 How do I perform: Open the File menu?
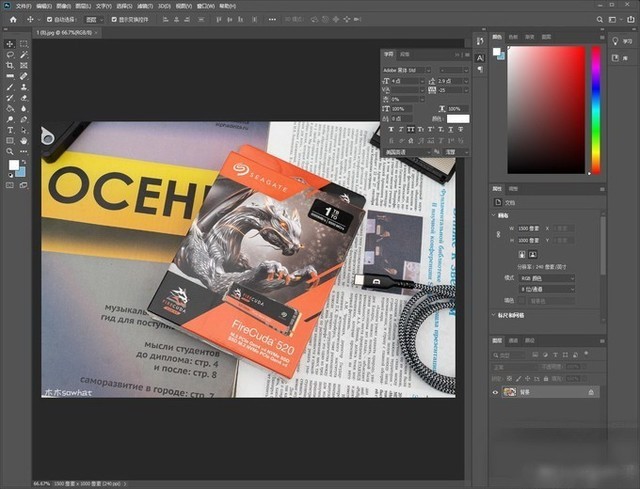23,6
